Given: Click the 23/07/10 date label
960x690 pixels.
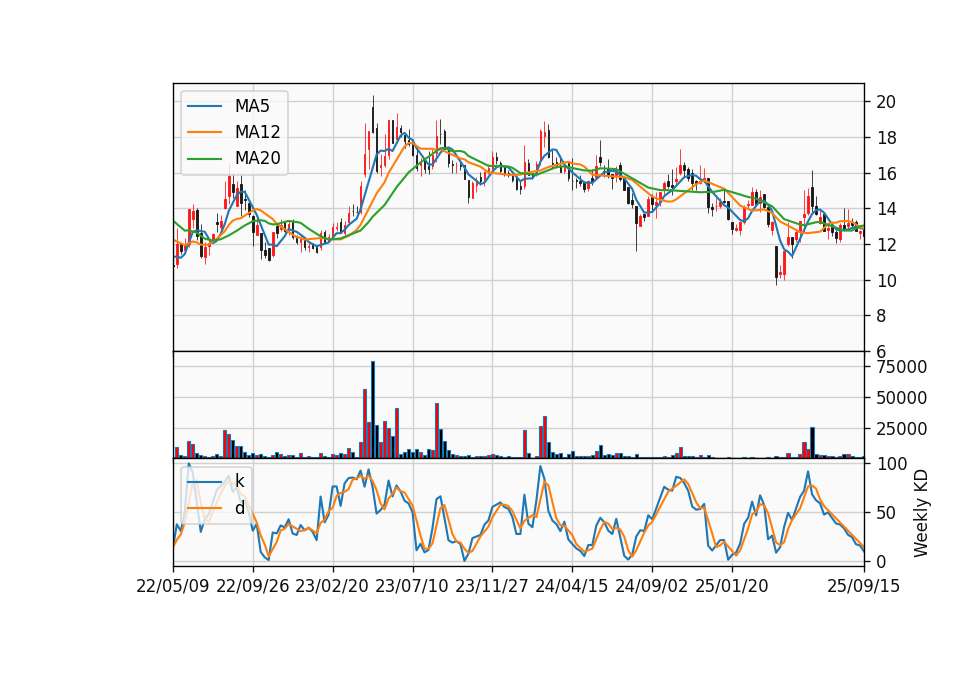Looking at the screenshot, I should pos(412,586).
